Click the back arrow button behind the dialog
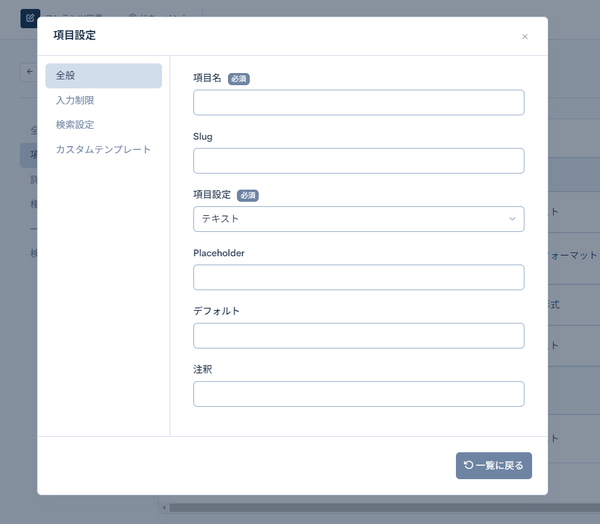This screenshot has width=600, height=524. click(29, 72)
